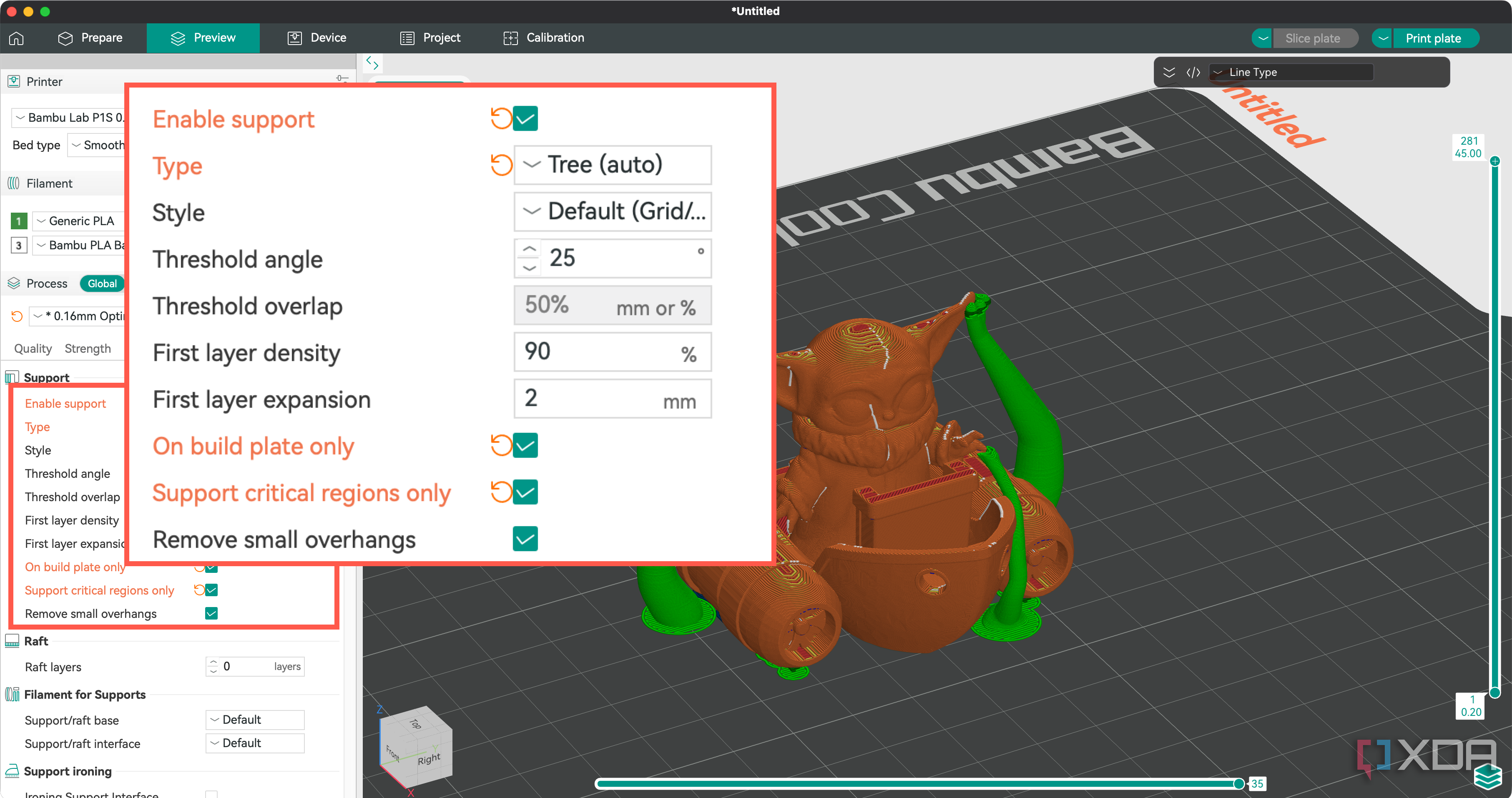Screen dimensions: 1512x798
Task: Click the plus at top of layer slider
Action: pos(1494,161)
